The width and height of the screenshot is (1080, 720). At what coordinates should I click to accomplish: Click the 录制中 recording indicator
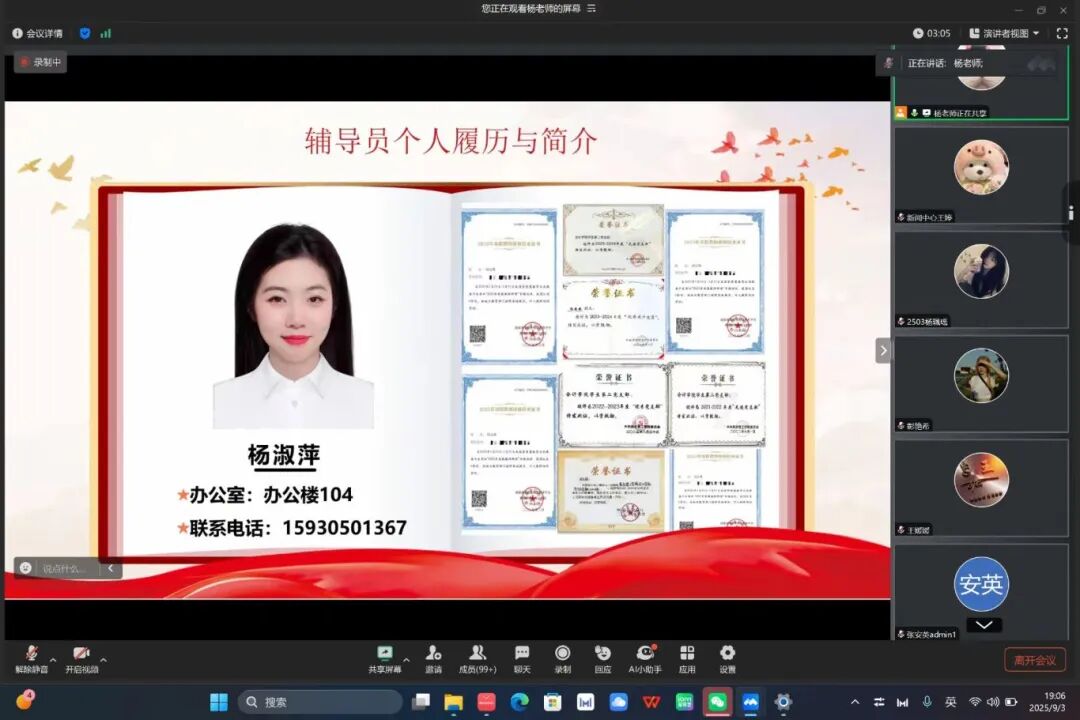coord(41,62)
